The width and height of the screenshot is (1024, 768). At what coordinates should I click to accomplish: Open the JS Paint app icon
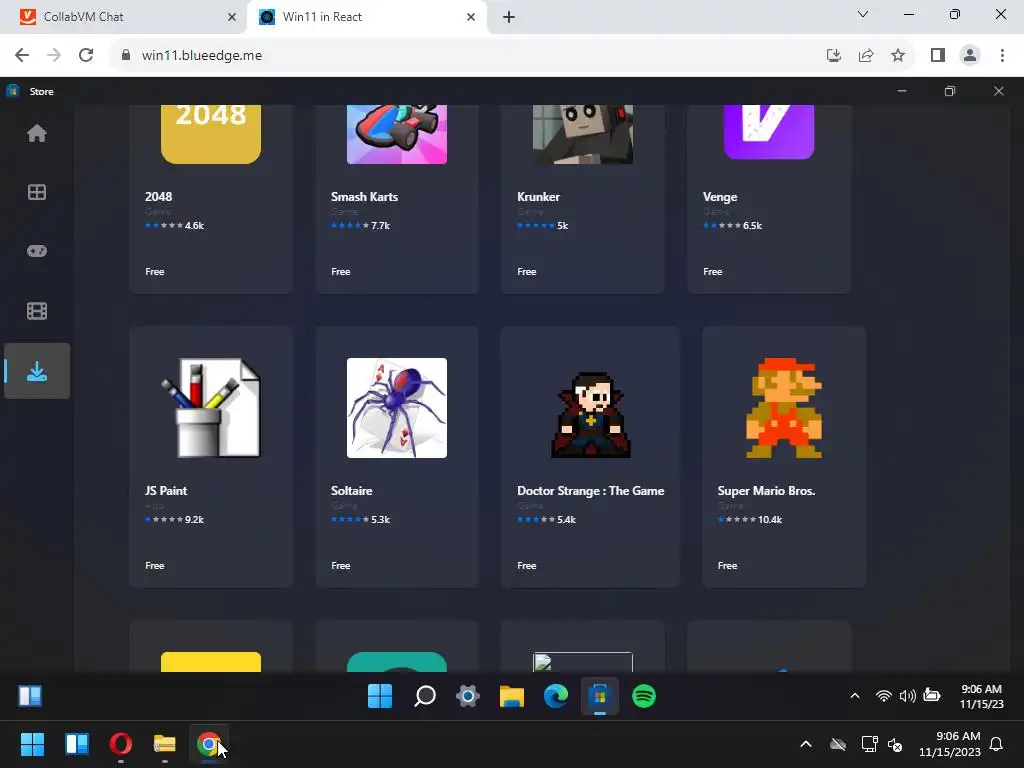211,408
